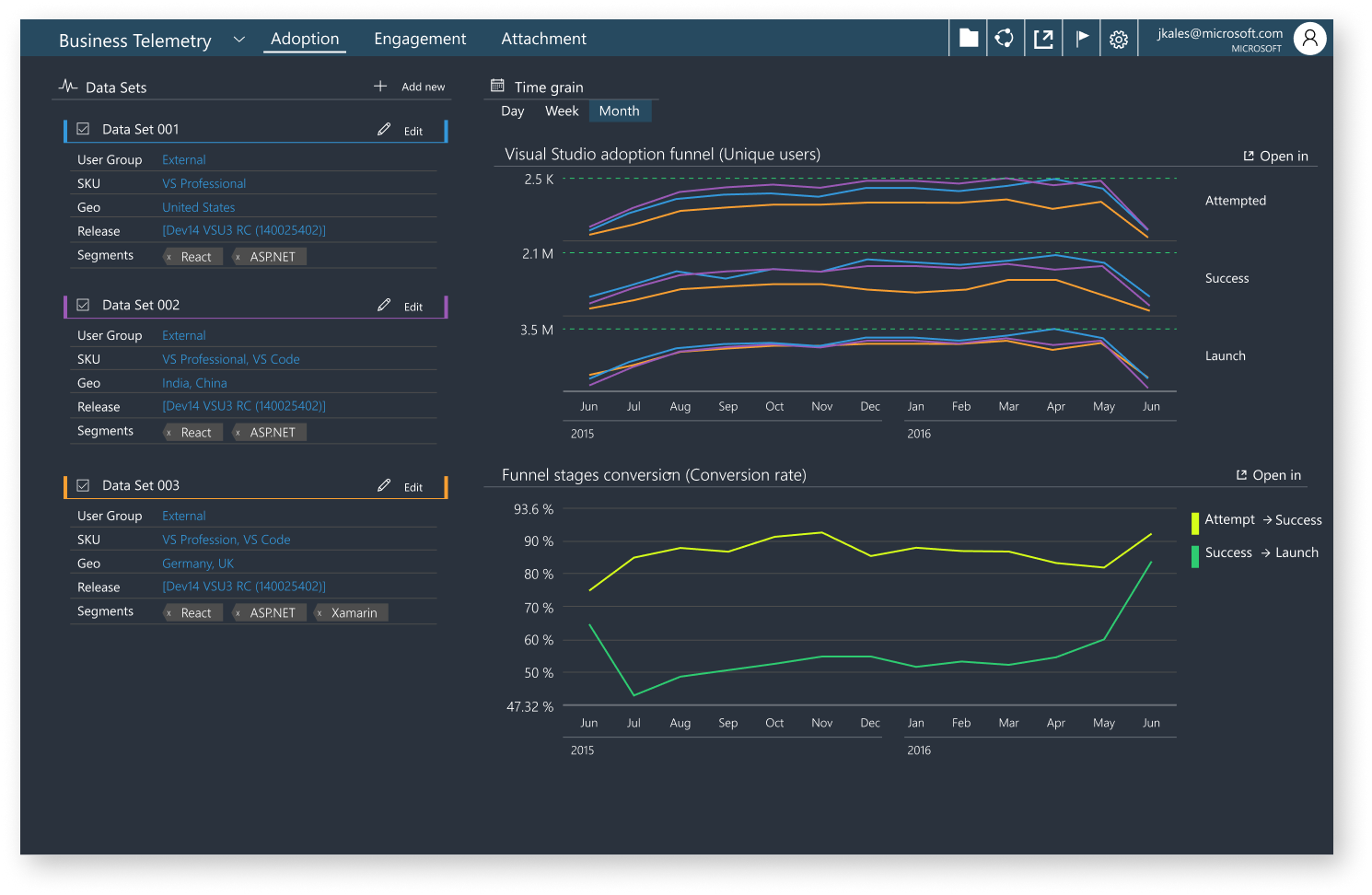Viewport: 1372px width, 895px height.
Task: Remove ASP.NET segment from Data Set 001
Action: [238, 257]
